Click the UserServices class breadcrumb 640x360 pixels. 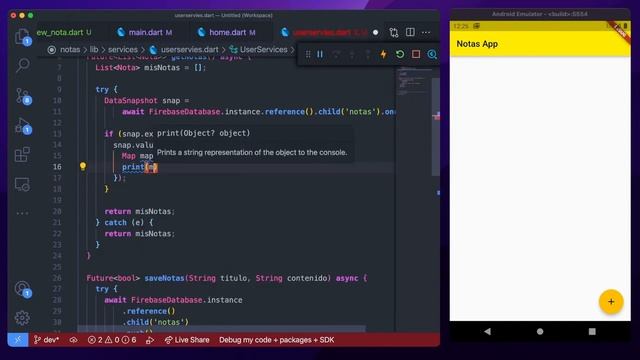click(x=264, y=49)
